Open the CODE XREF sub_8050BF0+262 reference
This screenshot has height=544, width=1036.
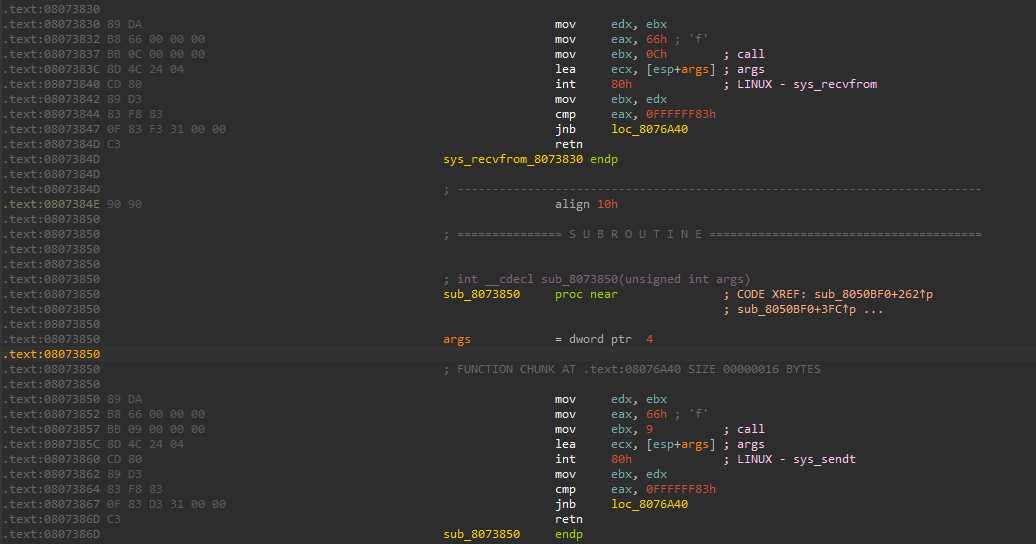point(873,294)
